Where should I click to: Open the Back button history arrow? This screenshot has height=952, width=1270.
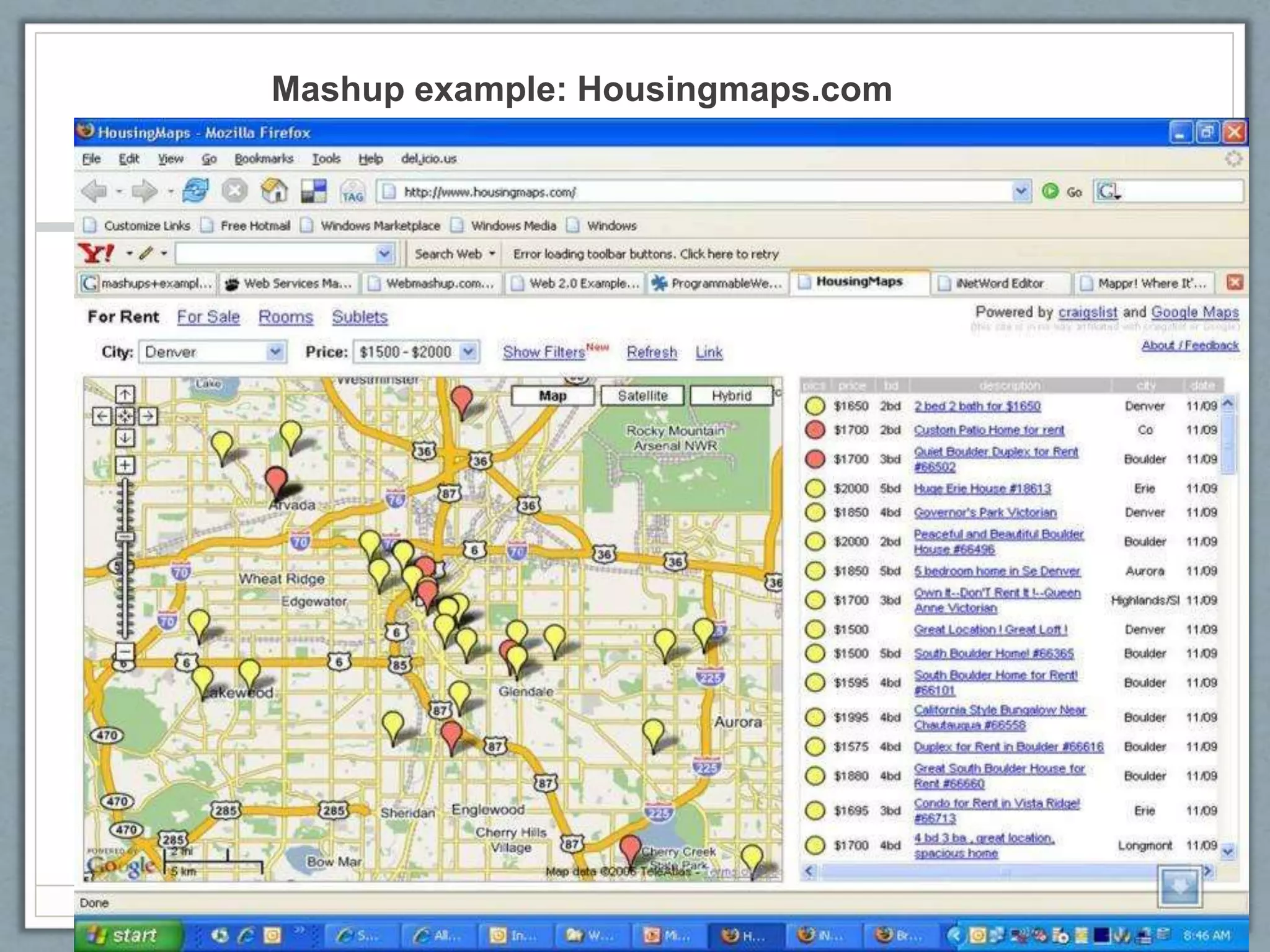[118, 192]
